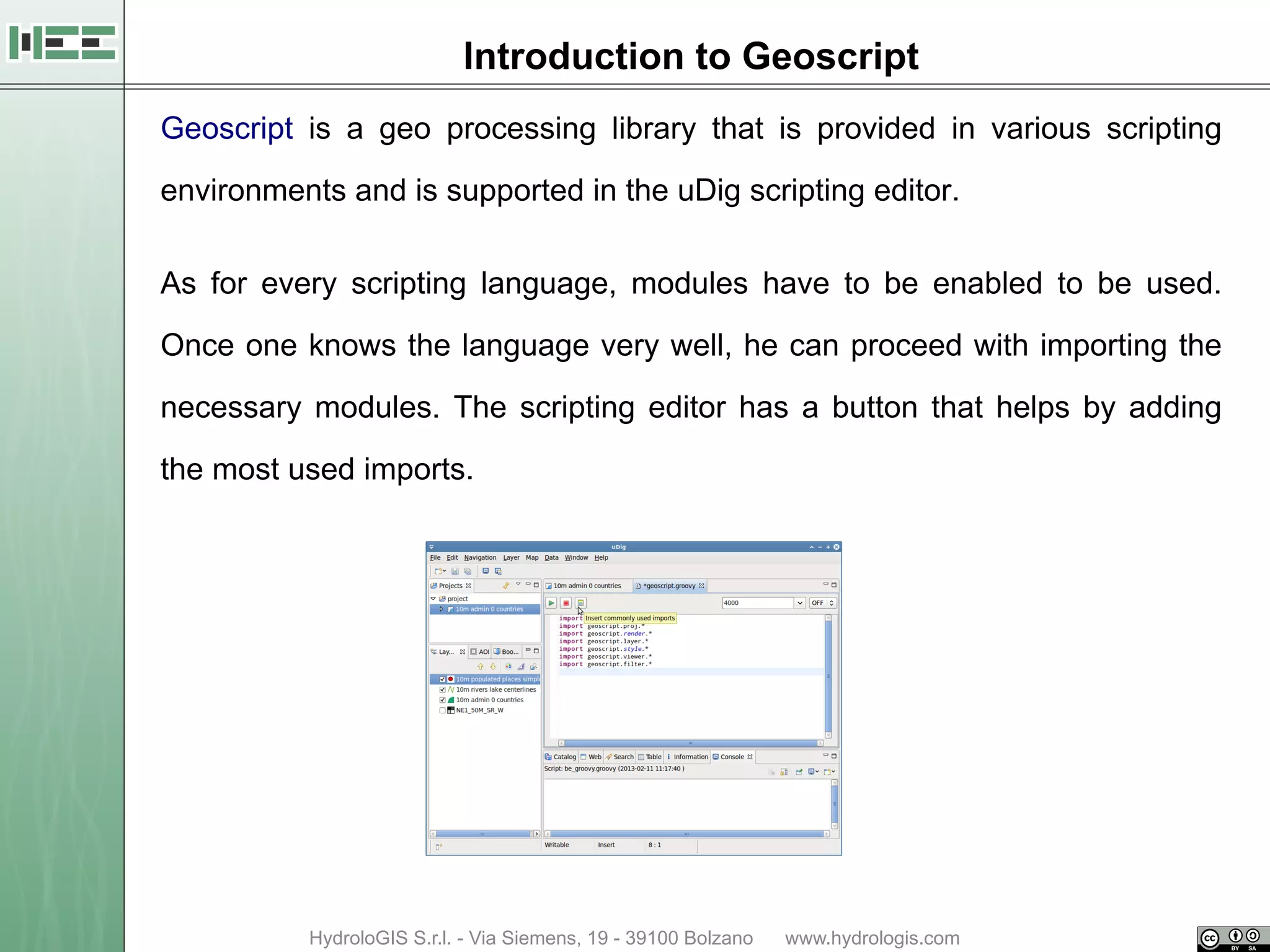Image resolution: width=1270 pixels, height=952 pixels.
Task: Click the status bar icon at bottom left
Action: point(438,846)
